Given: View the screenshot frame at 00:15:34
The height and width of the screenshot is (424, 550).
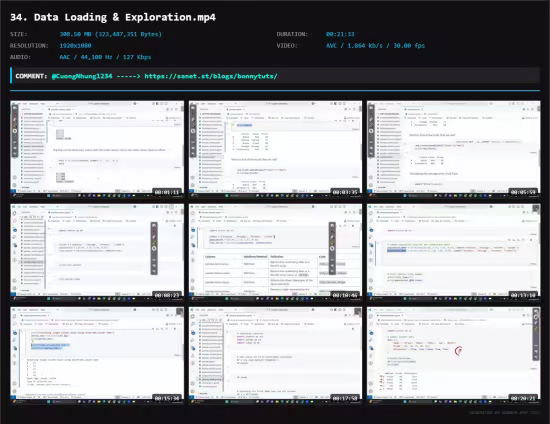Looking at the screenshot, I should pos(97,355).
